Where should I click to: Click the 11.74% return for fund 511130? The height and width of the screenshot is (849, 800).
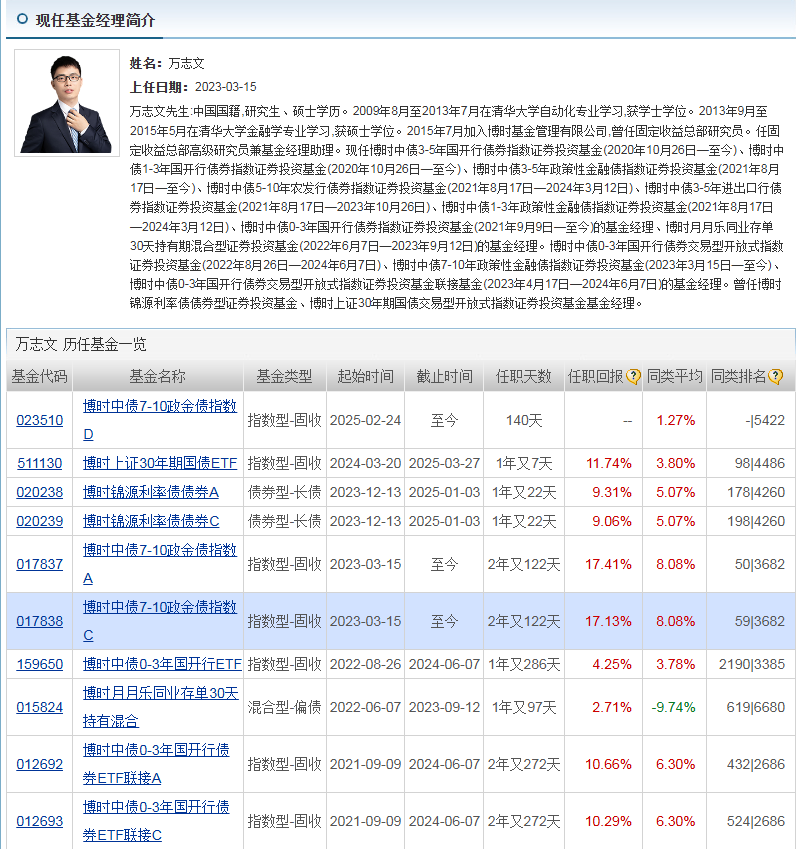click(x=609, y=463)
